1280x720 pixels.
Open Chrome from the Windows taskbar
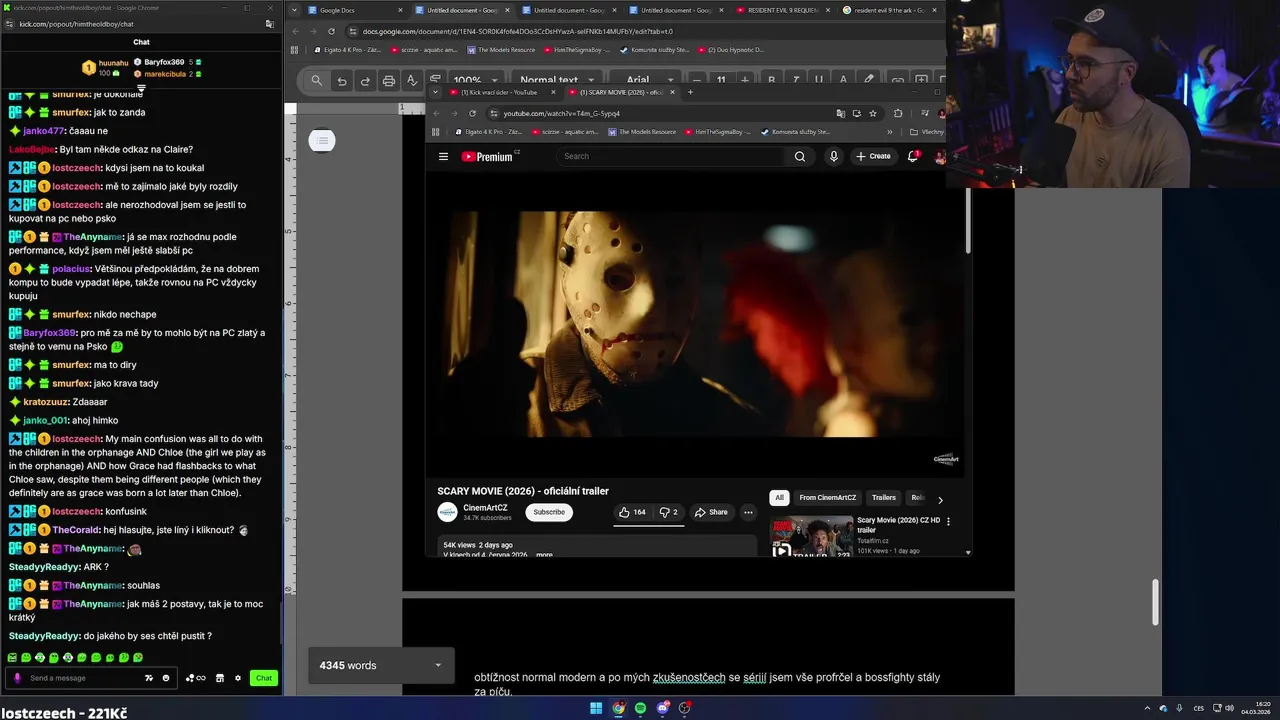619,708
